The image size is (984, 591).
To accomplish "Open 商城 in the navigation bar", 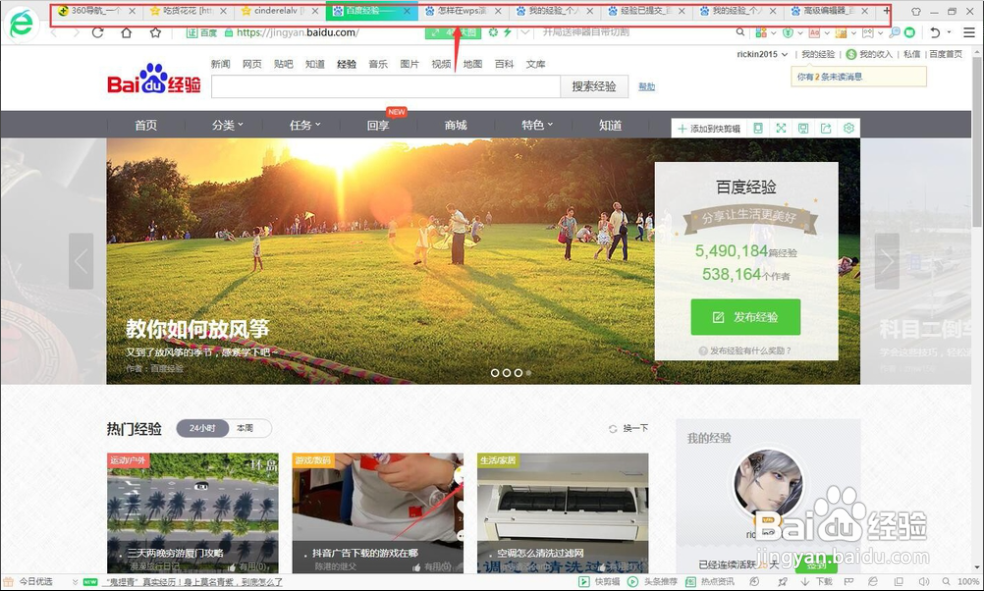I will click(456, 125).
